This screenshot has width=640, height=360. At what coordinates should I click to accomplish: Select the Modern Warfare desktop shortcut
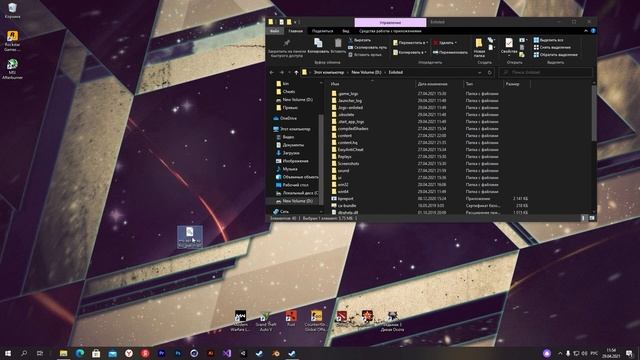click(x=240, y=320)
